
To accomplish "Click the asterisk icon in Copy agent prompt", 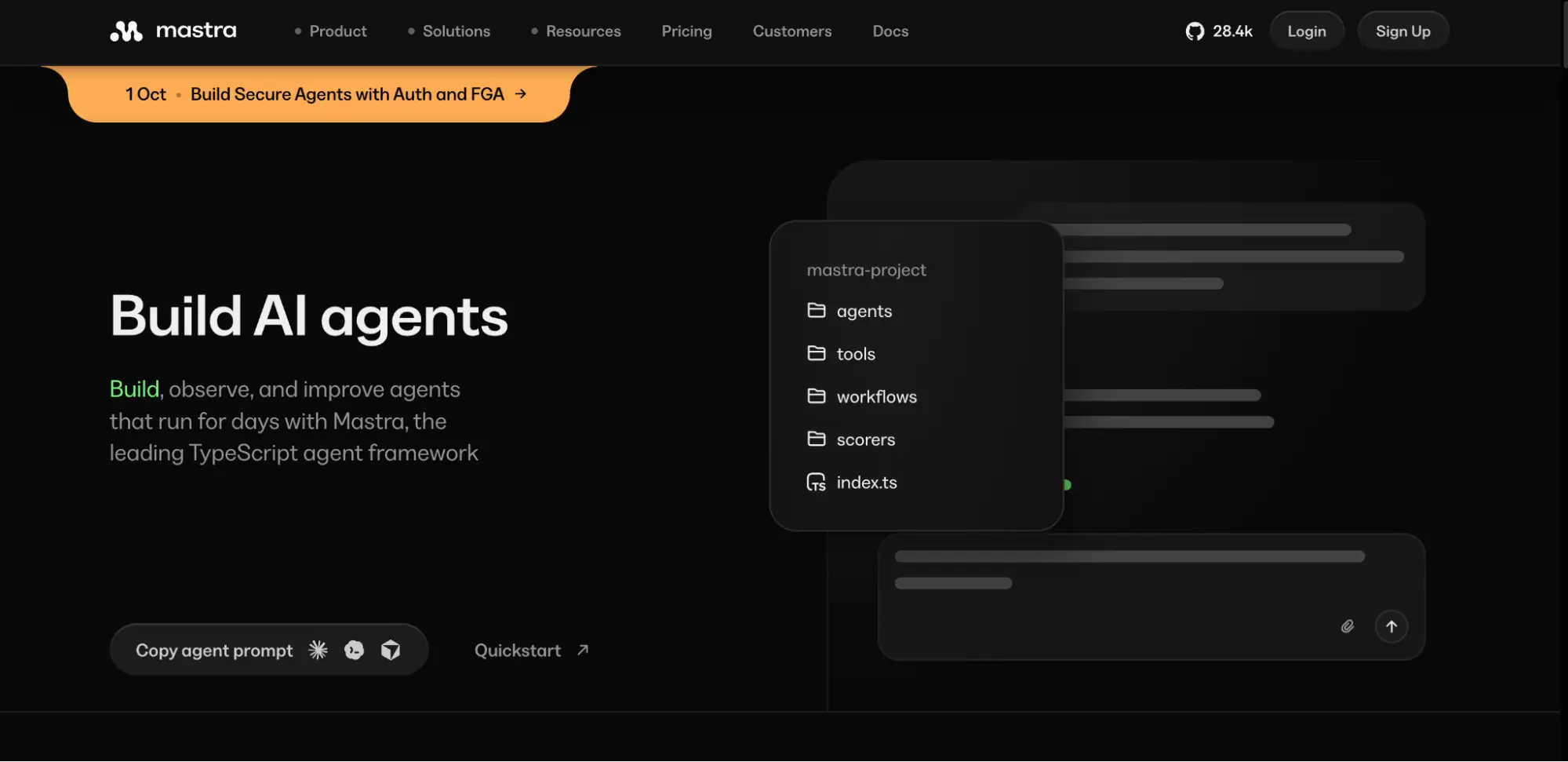I will (318, 650).
